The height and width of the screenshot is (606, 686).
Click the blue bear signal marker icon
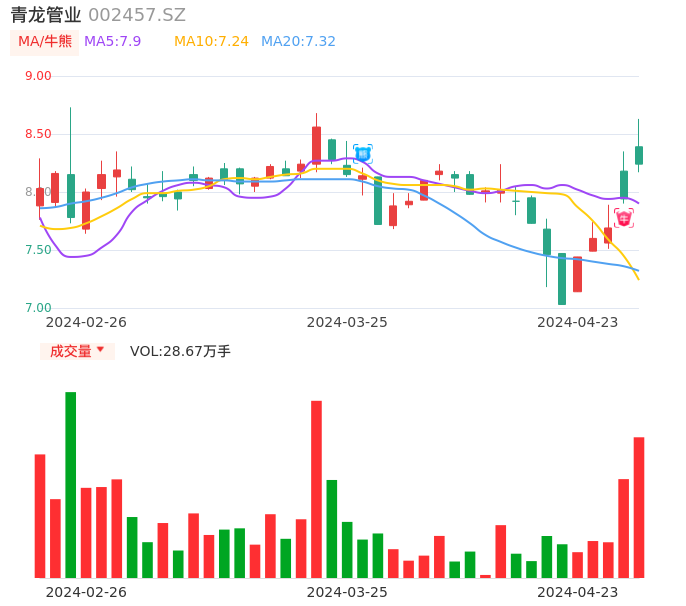point(362,153)
